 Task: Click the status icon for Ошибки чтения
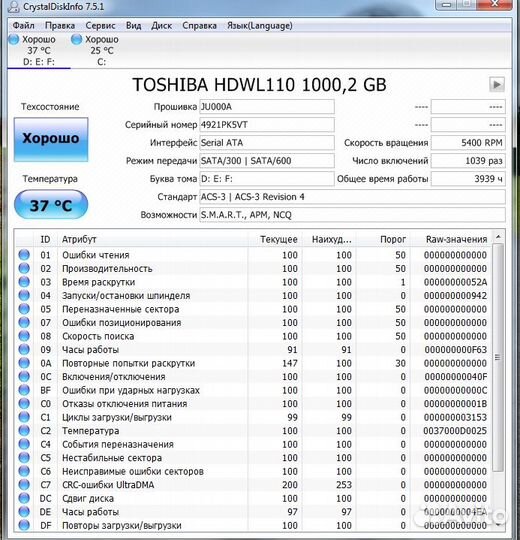24,255
